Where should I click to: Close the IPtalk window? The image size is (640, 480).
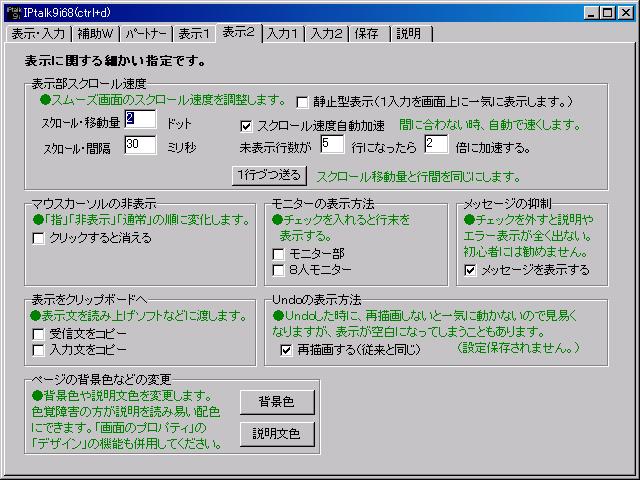click(x=625, y=13)
